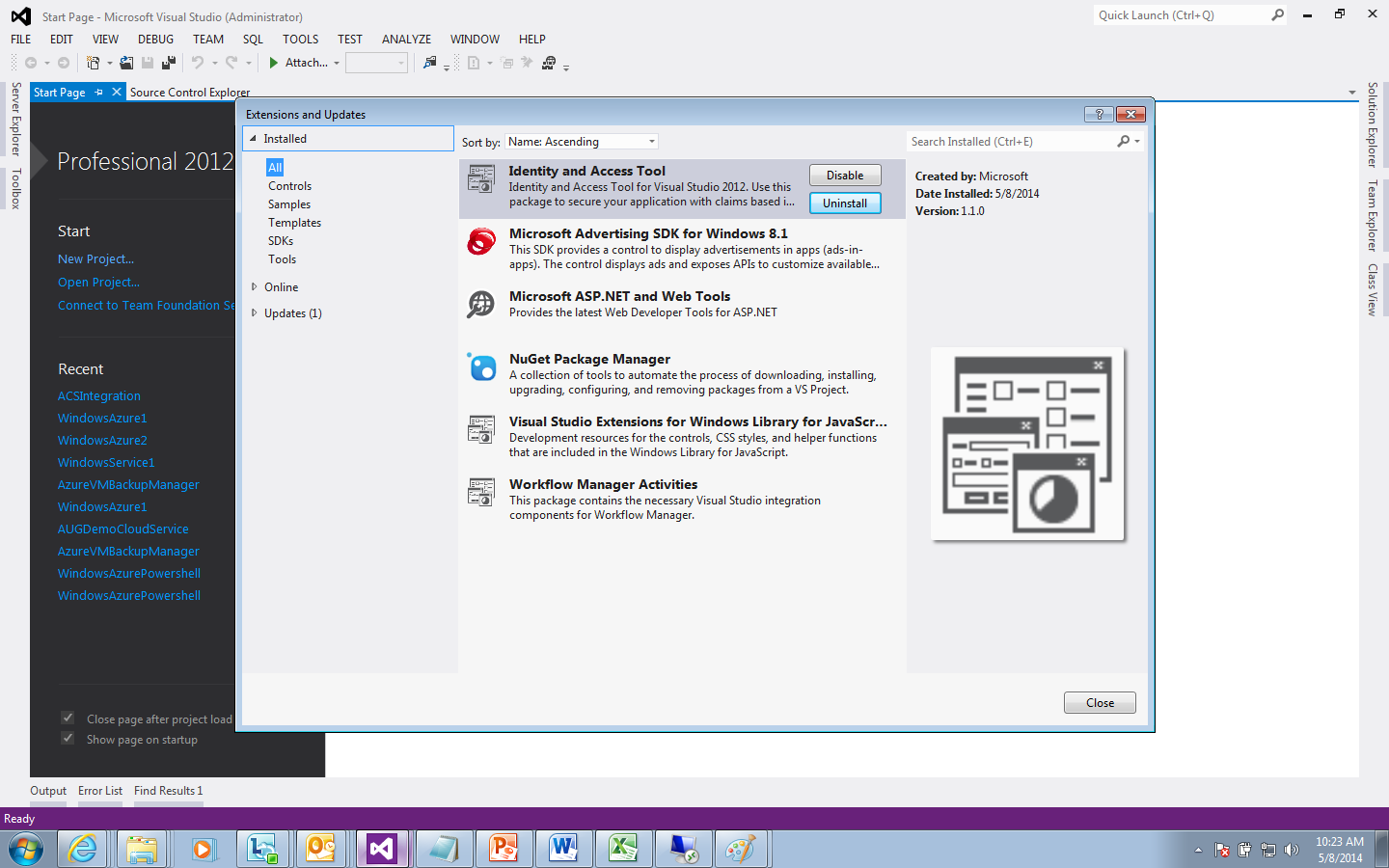Viewport: 1389px width, 868px height.
Task: Open the ACSIntegration recent project
Action: click(99, 396)
